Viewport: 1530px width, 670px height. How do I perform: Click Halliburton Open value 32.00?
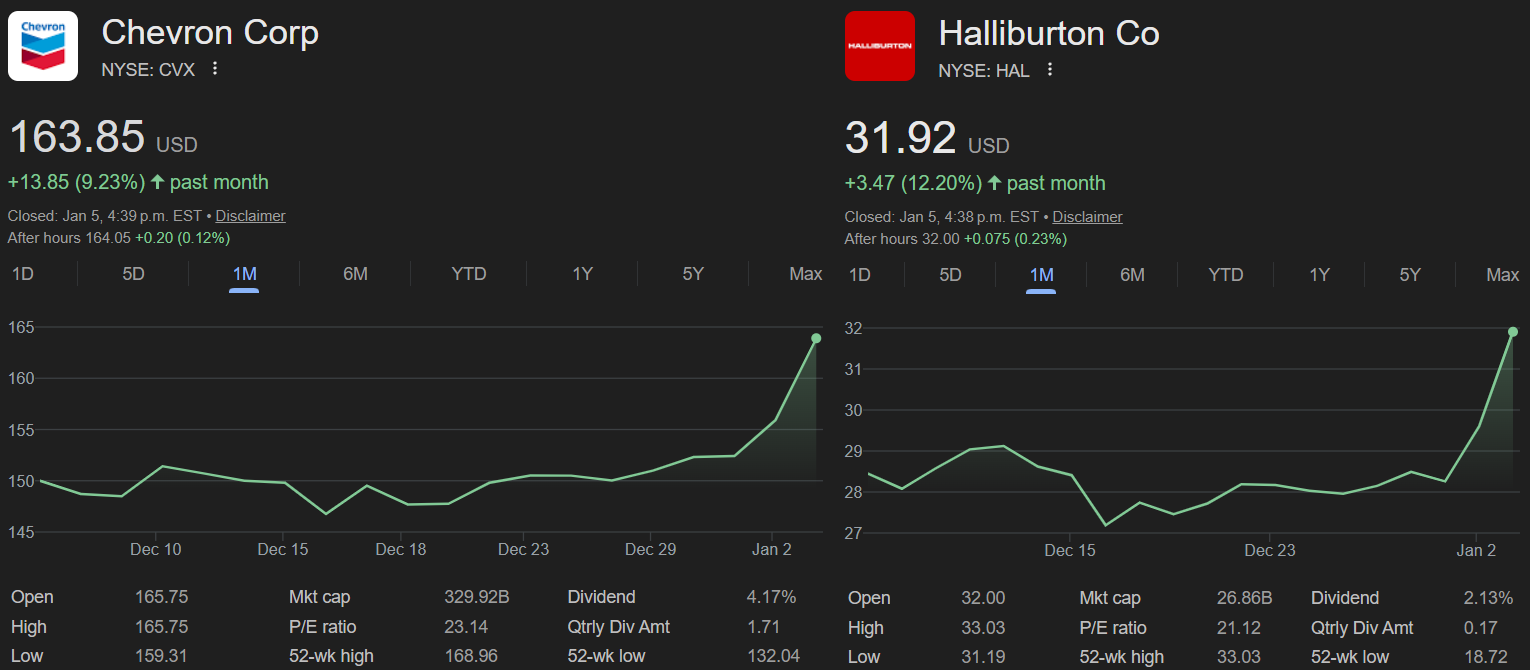pyautogui.click(x=983, y=598)
